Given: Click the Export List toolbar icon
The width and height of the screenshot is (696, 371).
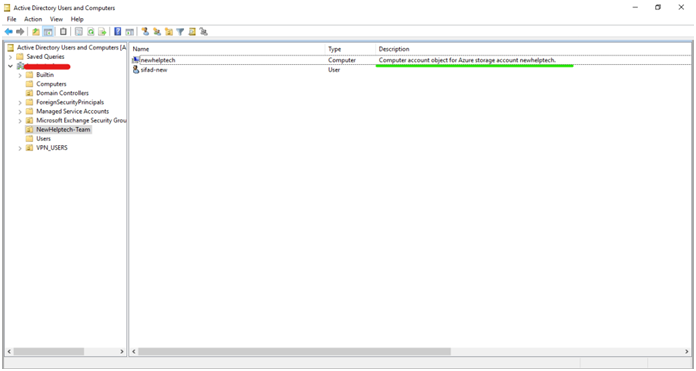Looking at the screenshot, I should (102, 32).
